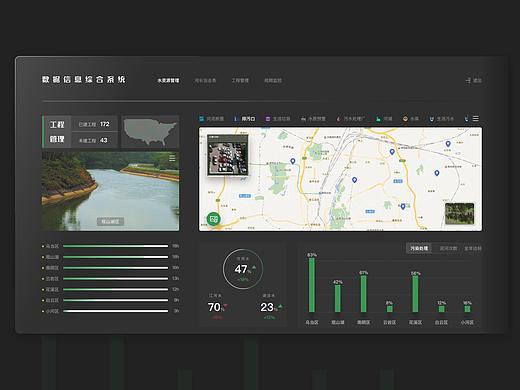
Task: Click the 小河区 progress bar
Action: 115,311
